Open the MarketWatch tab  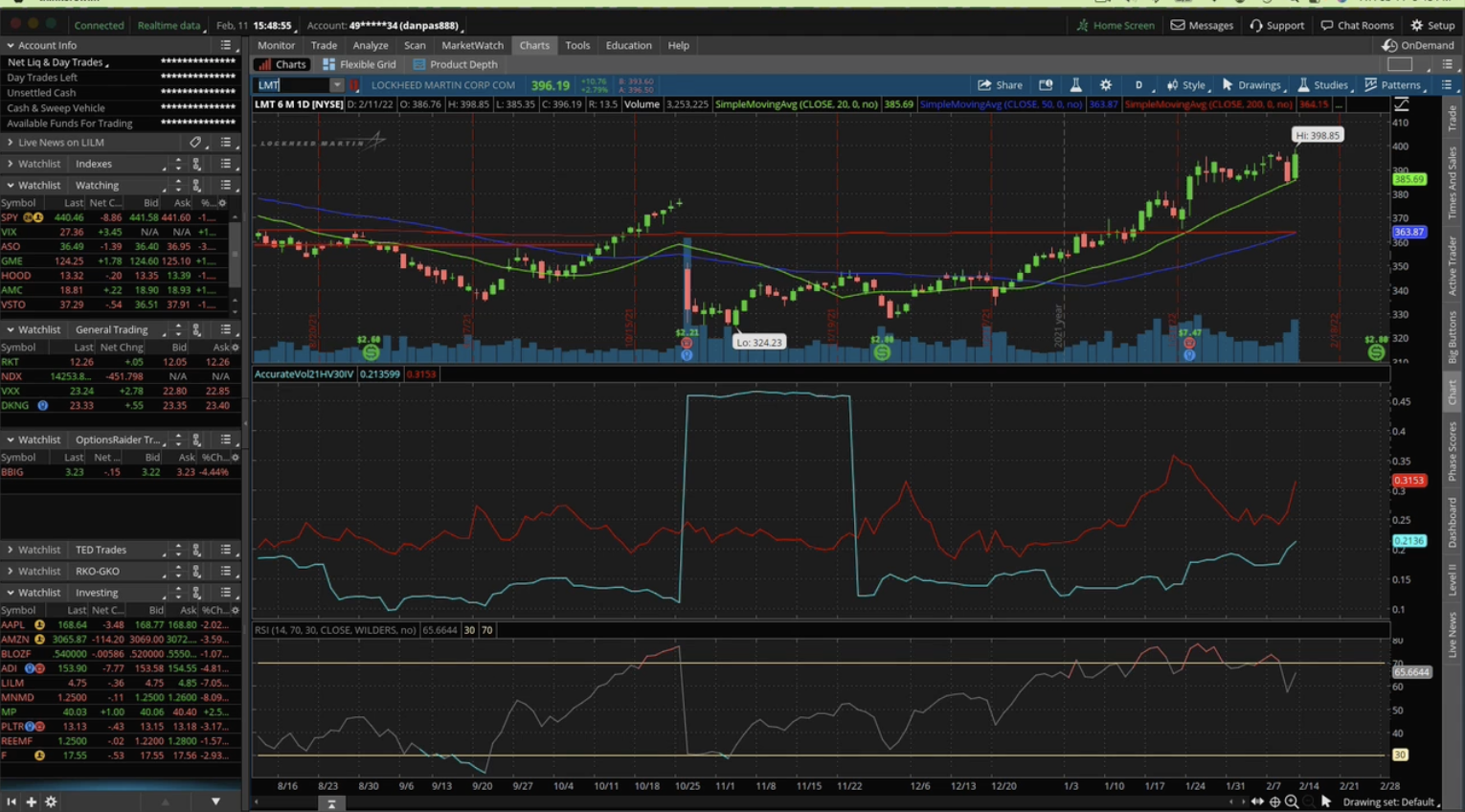click(x=472, y=45)
